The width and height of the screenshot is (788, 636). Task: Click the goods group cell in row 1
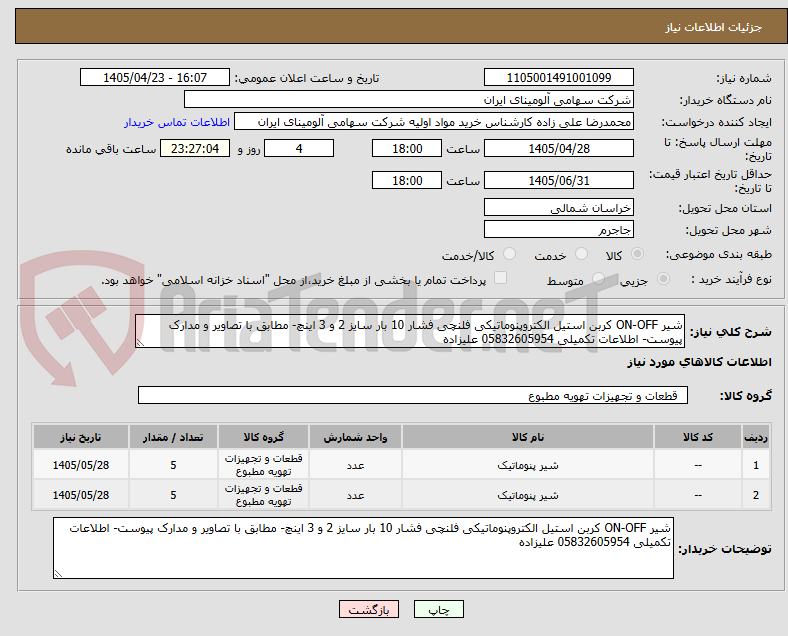pyautogui.click(x=263, y=465)
